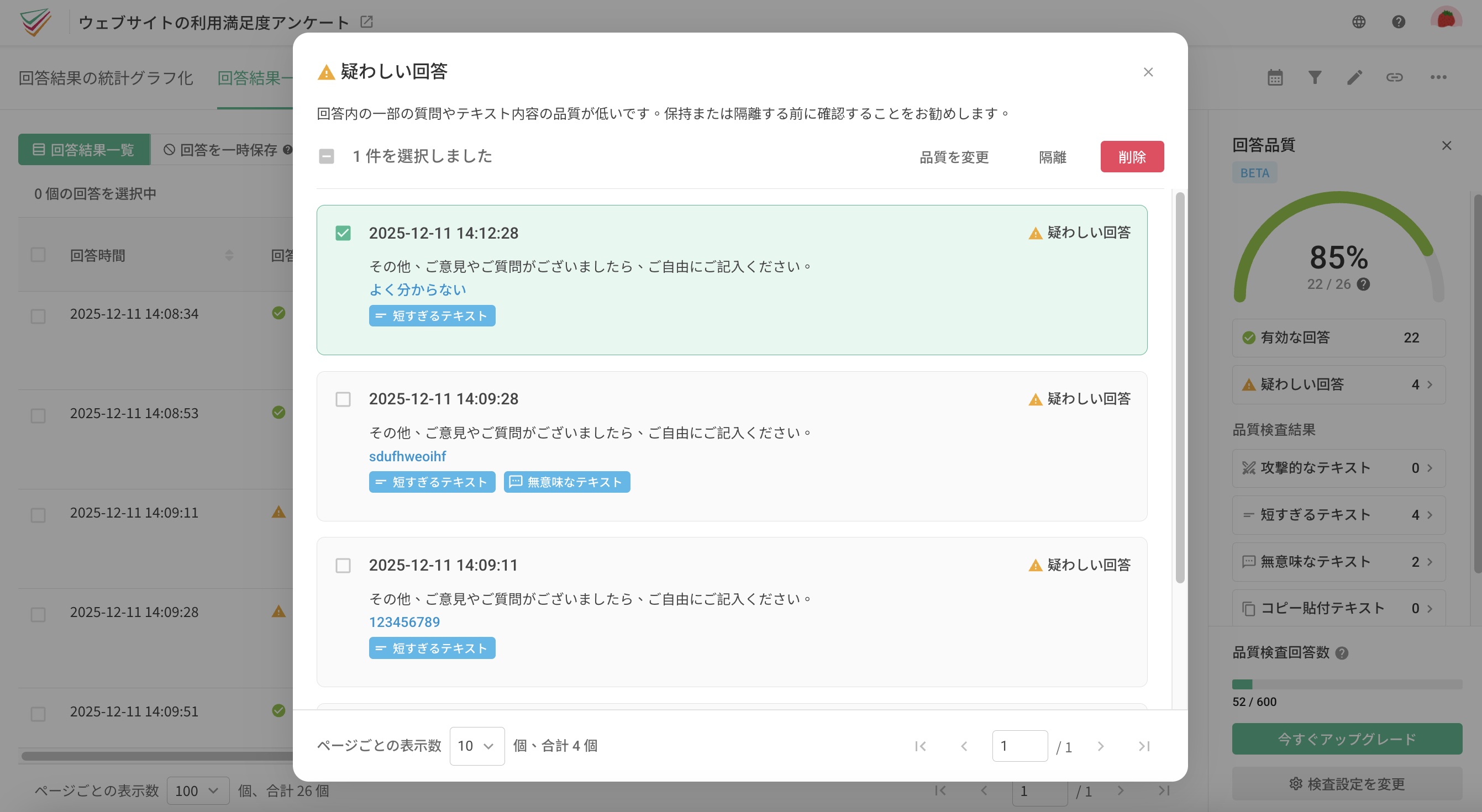This screenshot has height=812, width=1482.
Task: Uncheck the 14:12:28 response checkbox
Action: (x=343, y=233)
